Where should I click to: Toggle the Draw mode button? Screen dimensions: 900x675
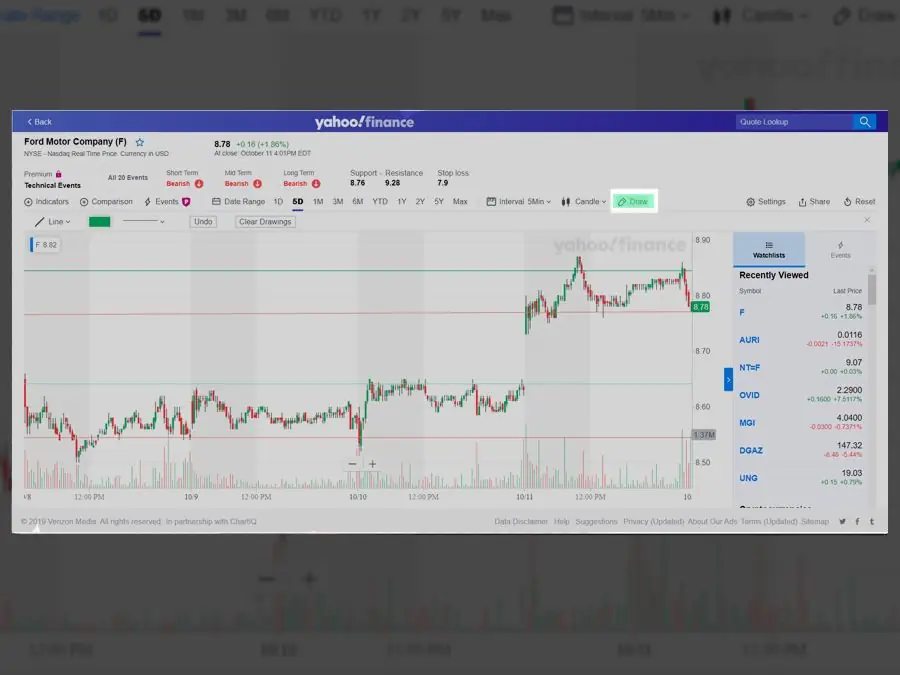633,202
